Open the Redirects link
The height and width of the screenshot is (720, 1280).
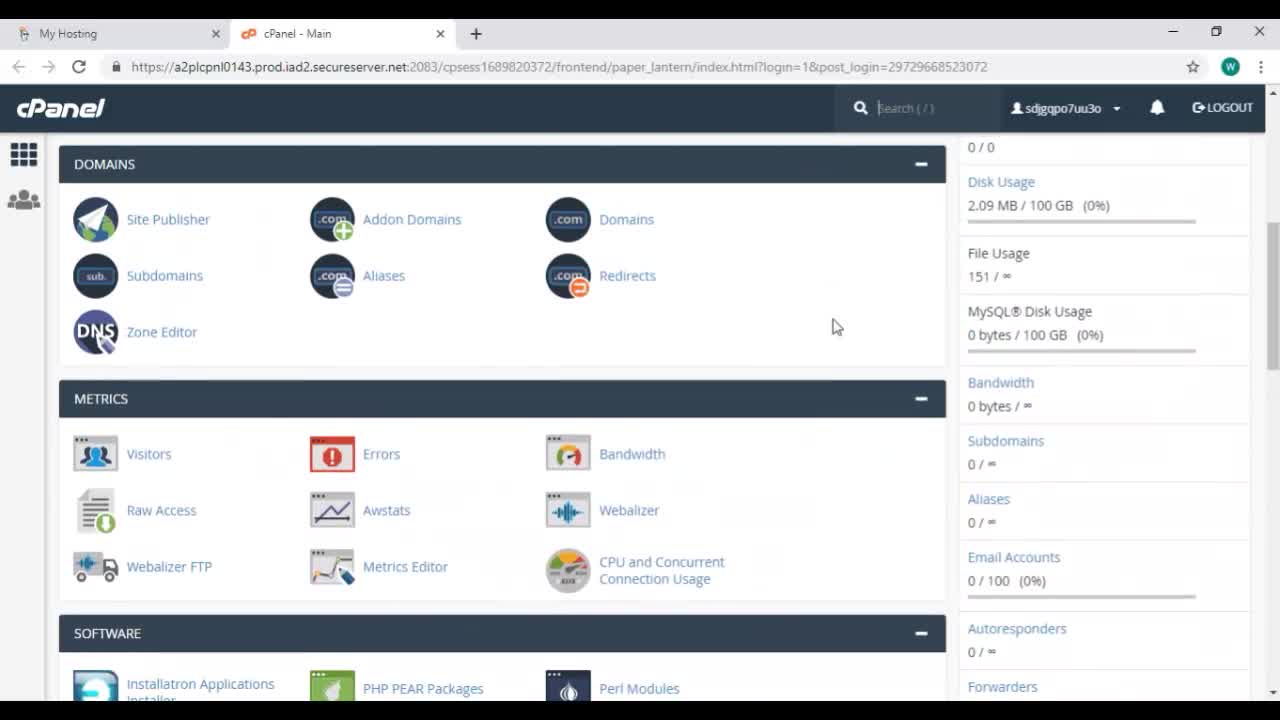(x=627, y=276)
